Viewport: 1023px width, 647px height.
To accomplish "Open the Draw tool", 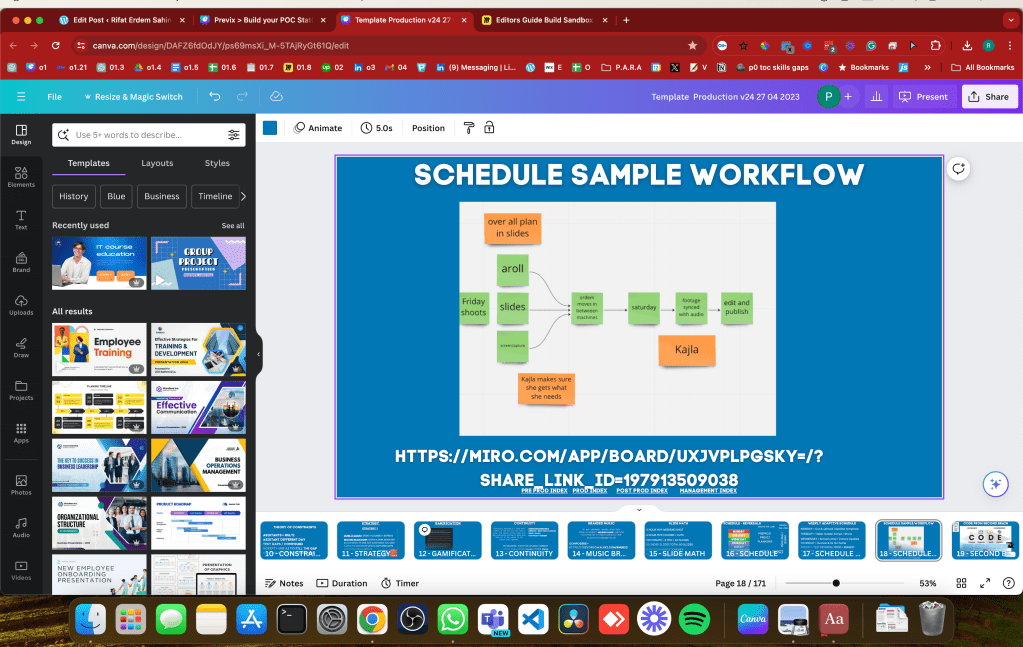I will pos(21,347).
